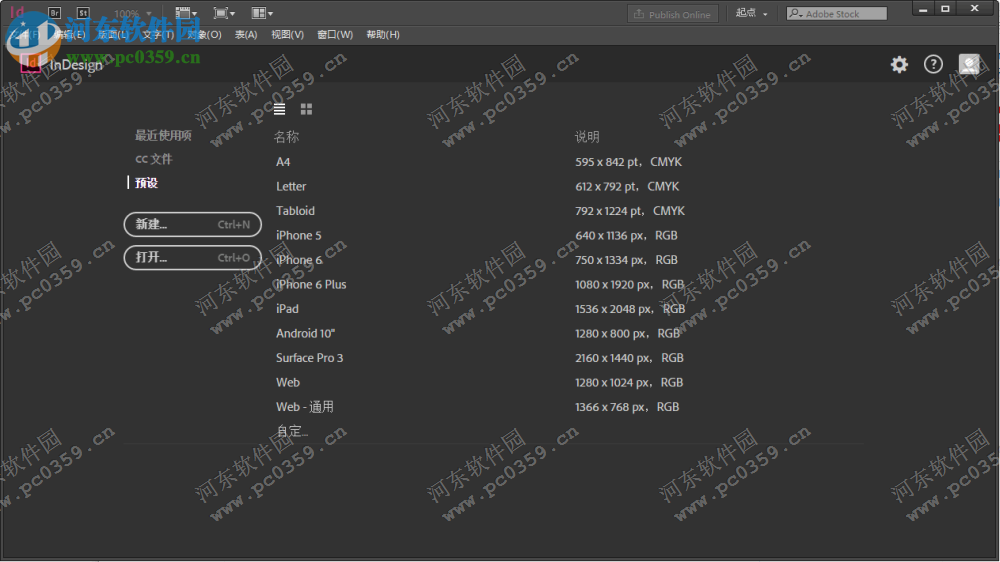Open the 自定.. custom preset option
Viewport: 1000px width, 562px height.
click(292, 431)
